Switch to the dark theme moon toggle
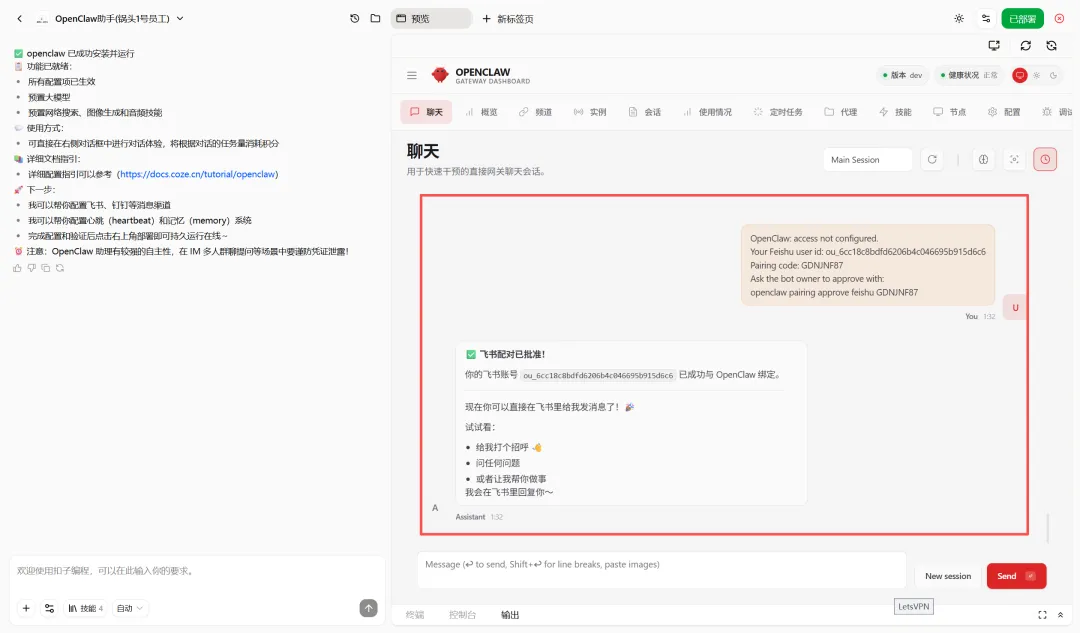This screenshot has height=633, width=1080. tap(1053, 76)
